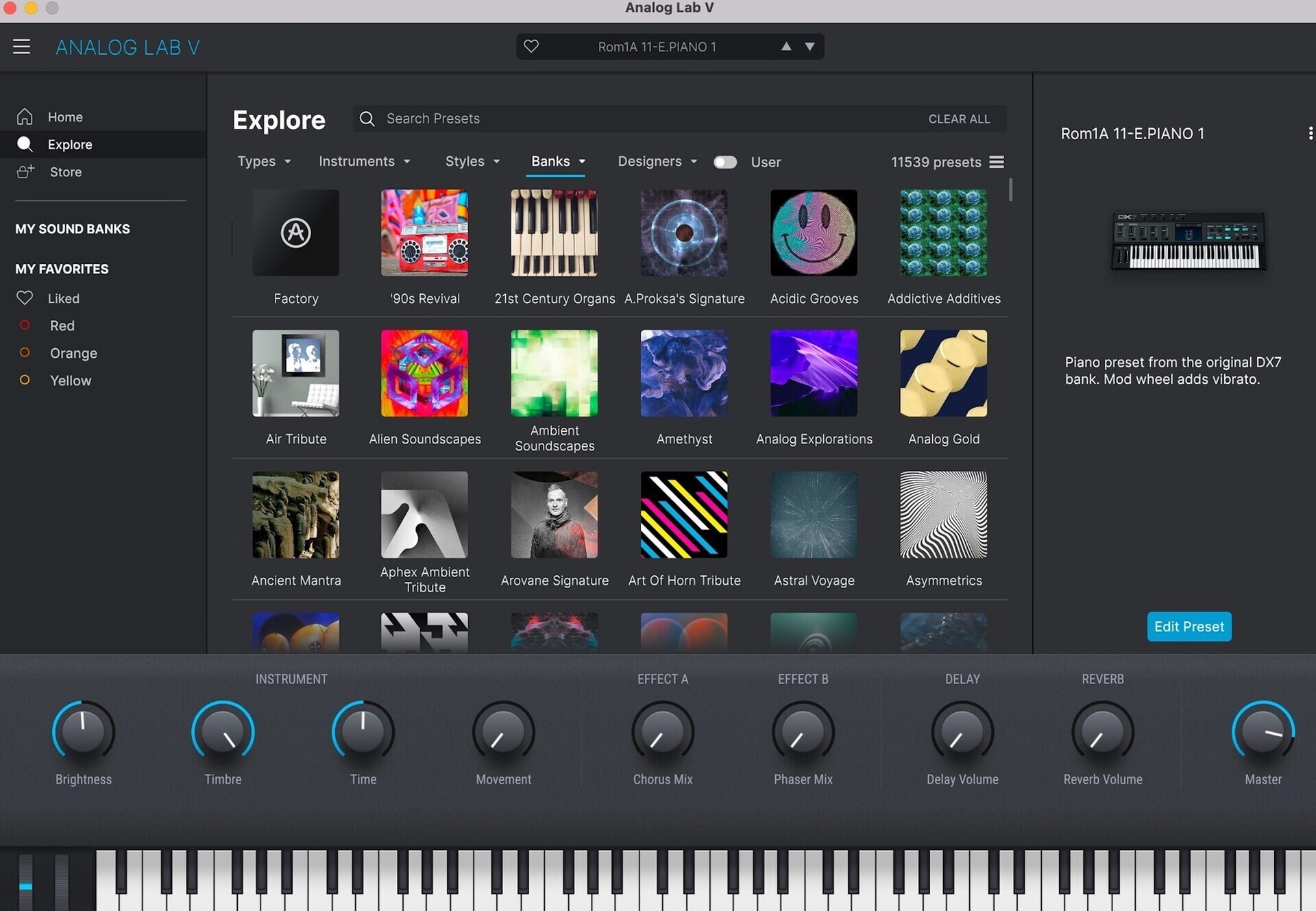The height and width of the screenshot is (911, 1316).
Task: Select Liked under My Favorites
Action: click(62, 298)
